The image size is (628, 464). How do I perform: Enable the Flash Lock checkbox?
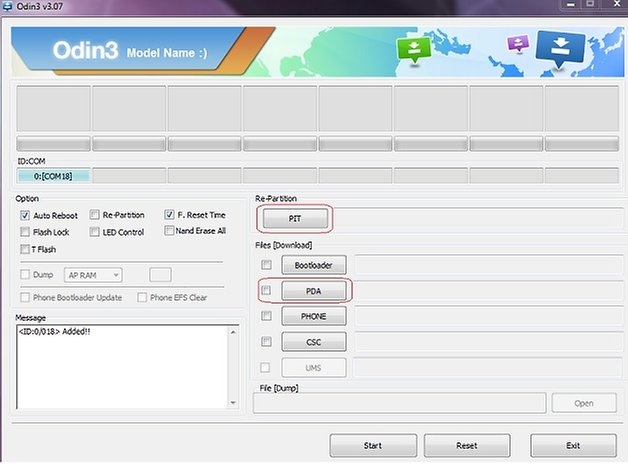(25, 232)
